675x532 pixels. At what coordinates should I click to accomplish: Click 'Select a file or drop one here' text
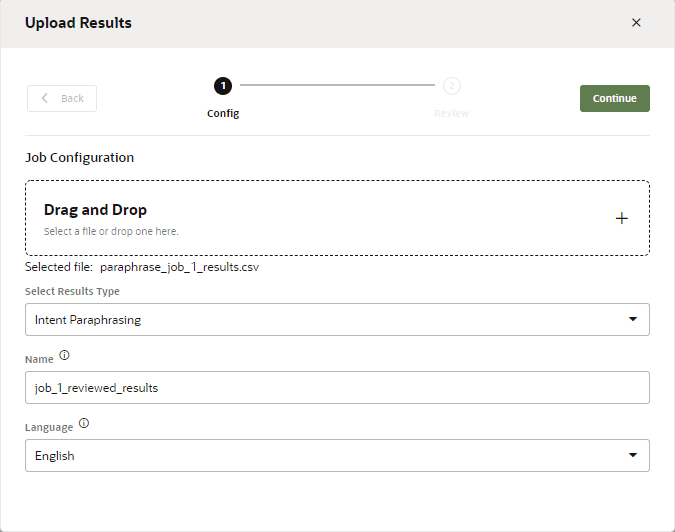111,231
